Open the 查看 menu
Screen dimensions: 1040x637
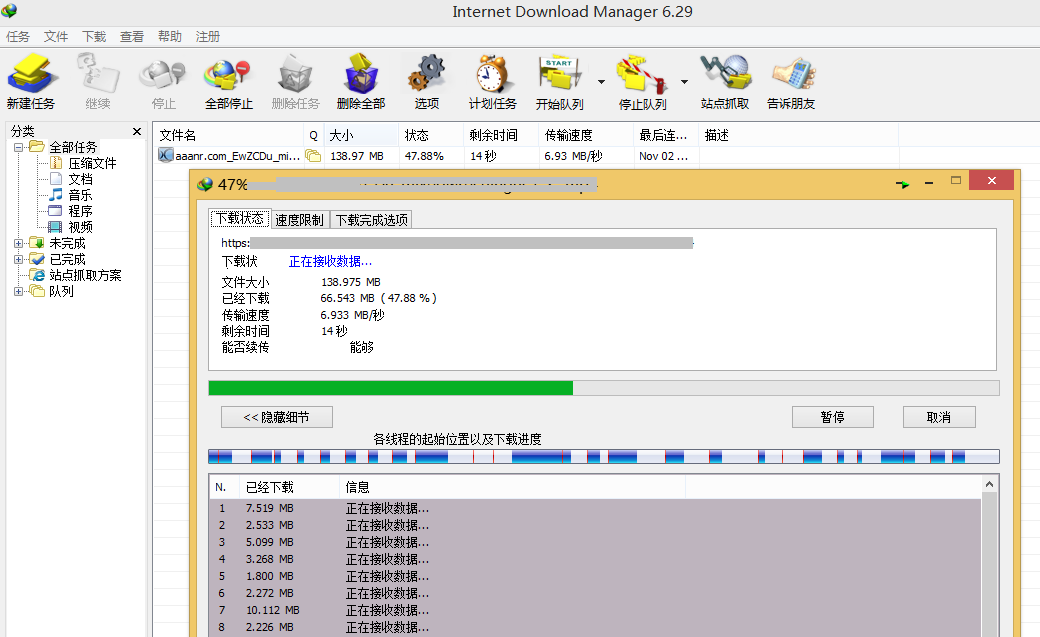click(132, 36)
